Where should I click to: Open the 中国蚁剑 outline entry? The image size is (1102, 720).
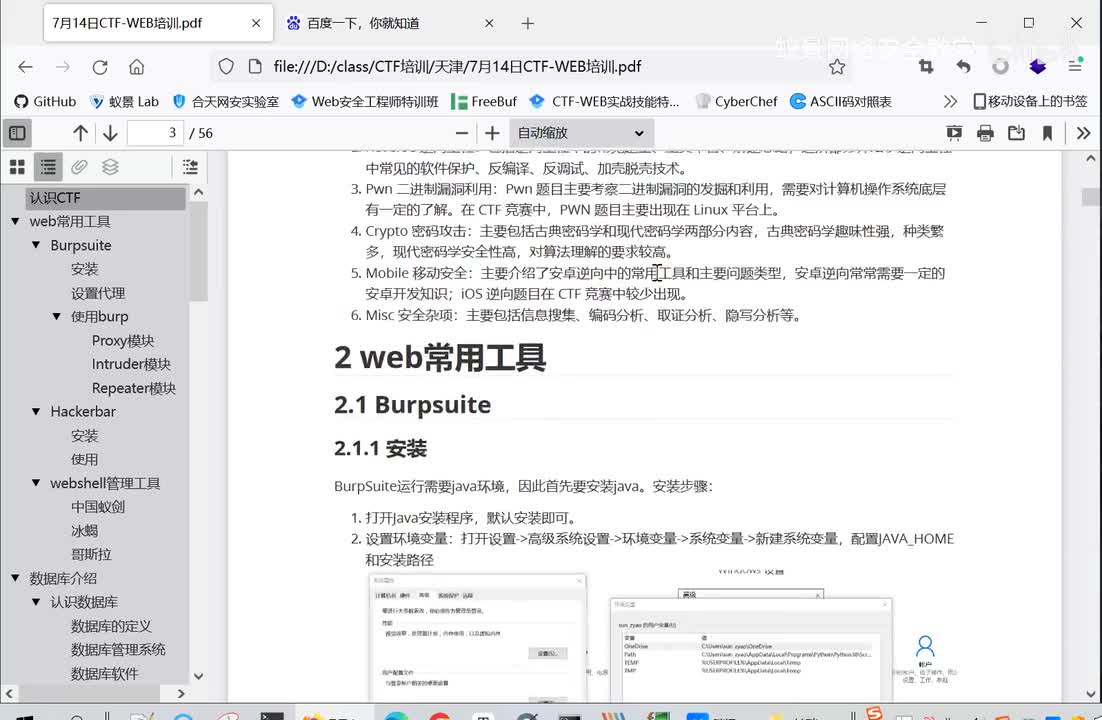coord(98,507)
